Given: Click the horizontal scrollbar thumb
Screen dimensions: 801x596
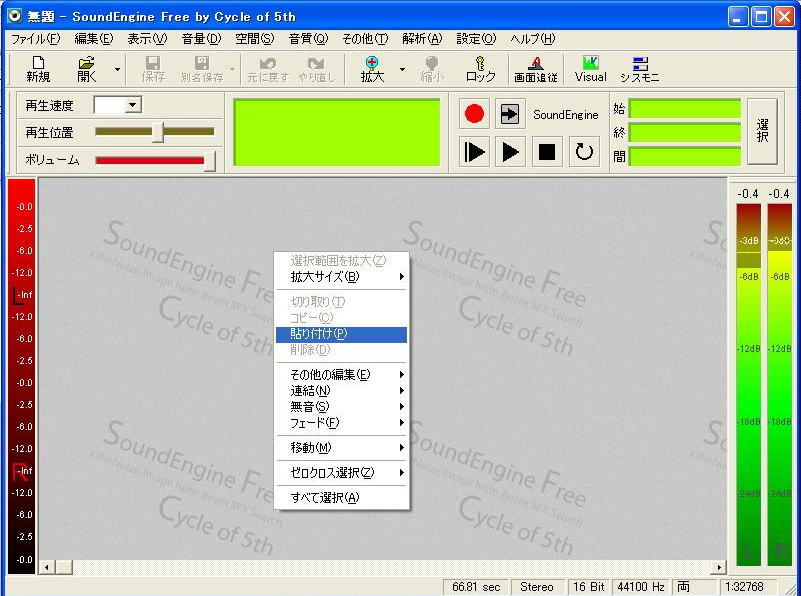Looking at the screenshot, I should click(63, 567).
